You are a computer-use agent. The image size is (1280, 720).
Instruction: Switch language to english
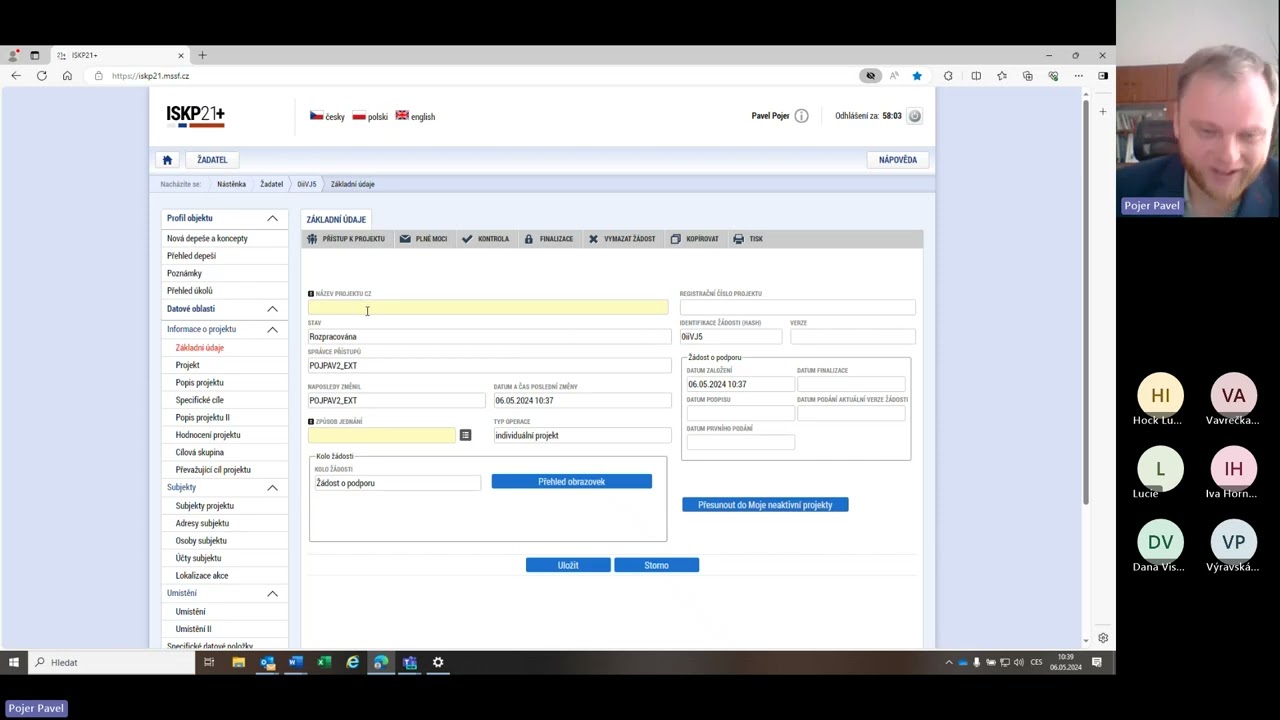click(x=415, y=116)
